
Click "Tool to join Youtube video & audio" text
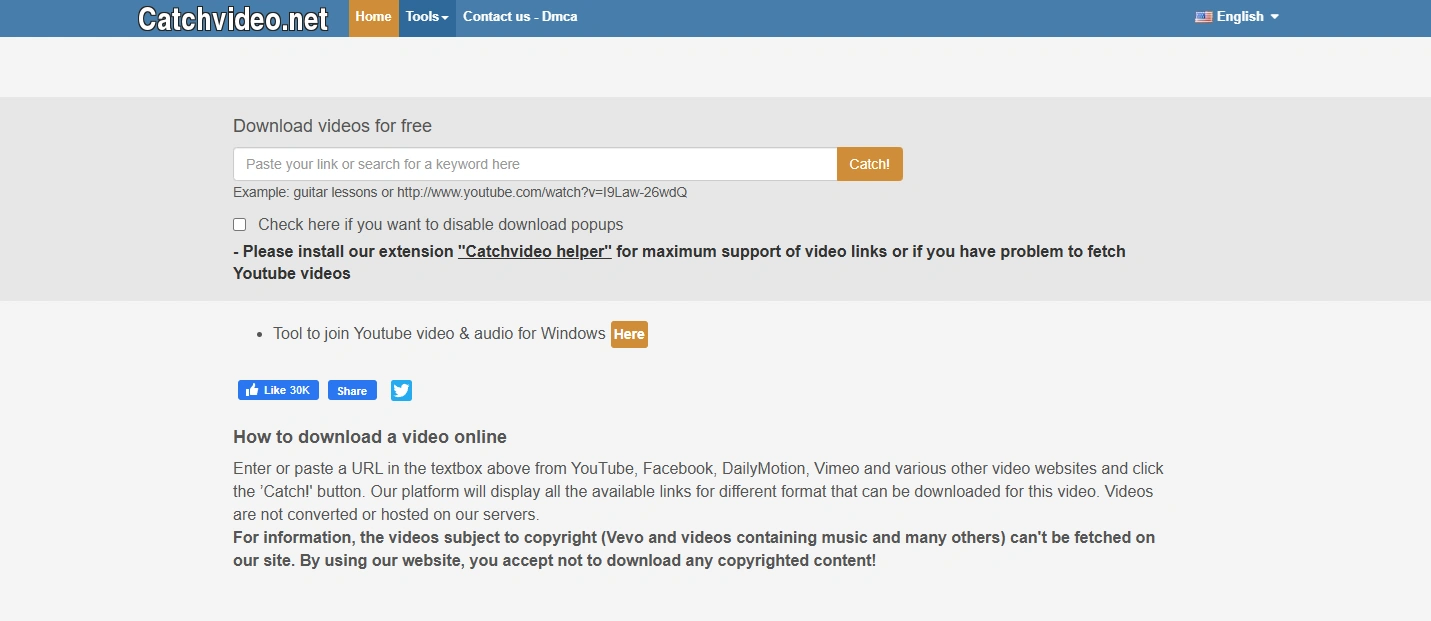[x=439, y=333]
